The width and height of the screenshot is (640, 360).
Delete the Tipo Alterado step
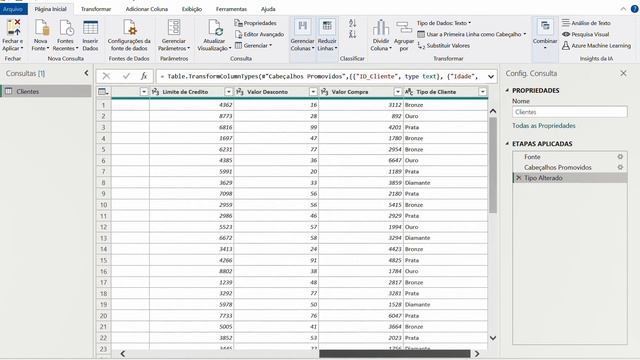point(518,178)
